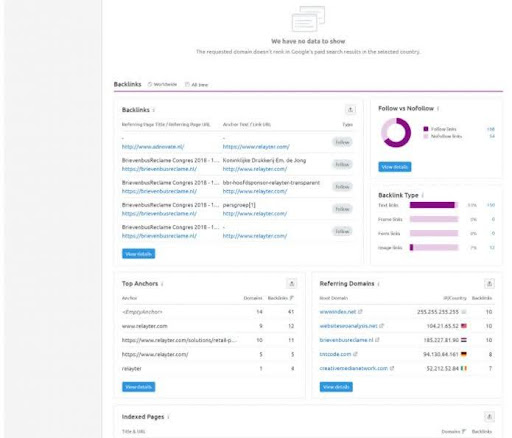
Task: Open info tooltip for Indexed Pages
Action: click(168, 417)
